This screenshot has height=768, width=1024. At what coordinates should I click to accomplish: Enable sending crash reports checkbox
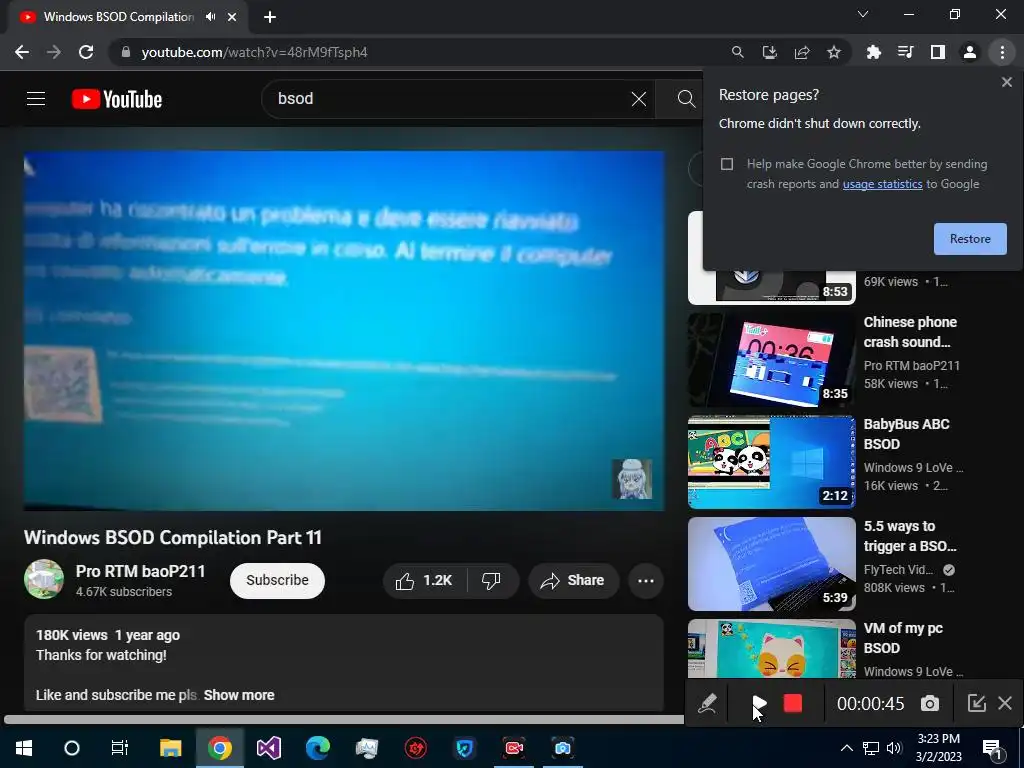point(727,164)
